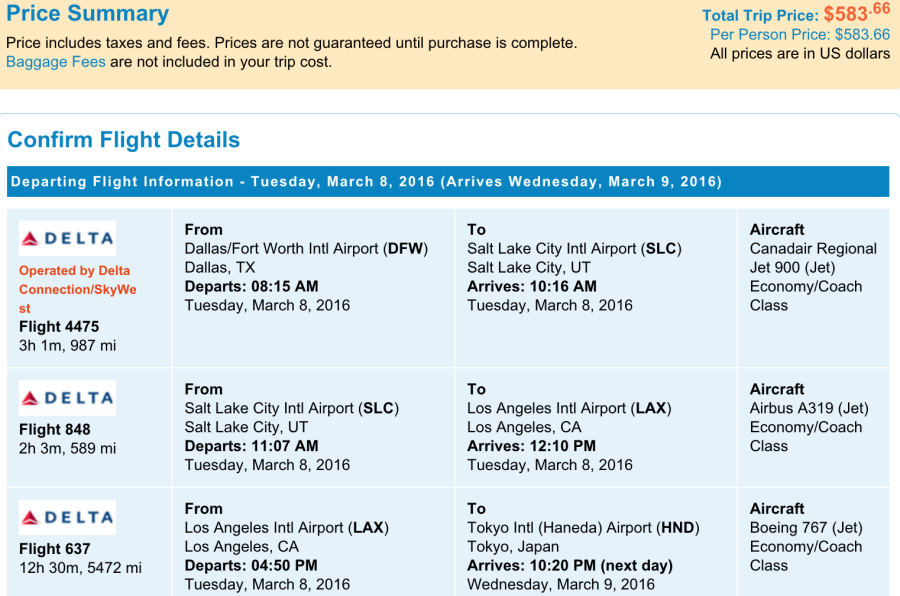Click the Confirm Flight Details heading
Image resolution: width=900 pixels, height=596 pixels.
click(123, 140)
